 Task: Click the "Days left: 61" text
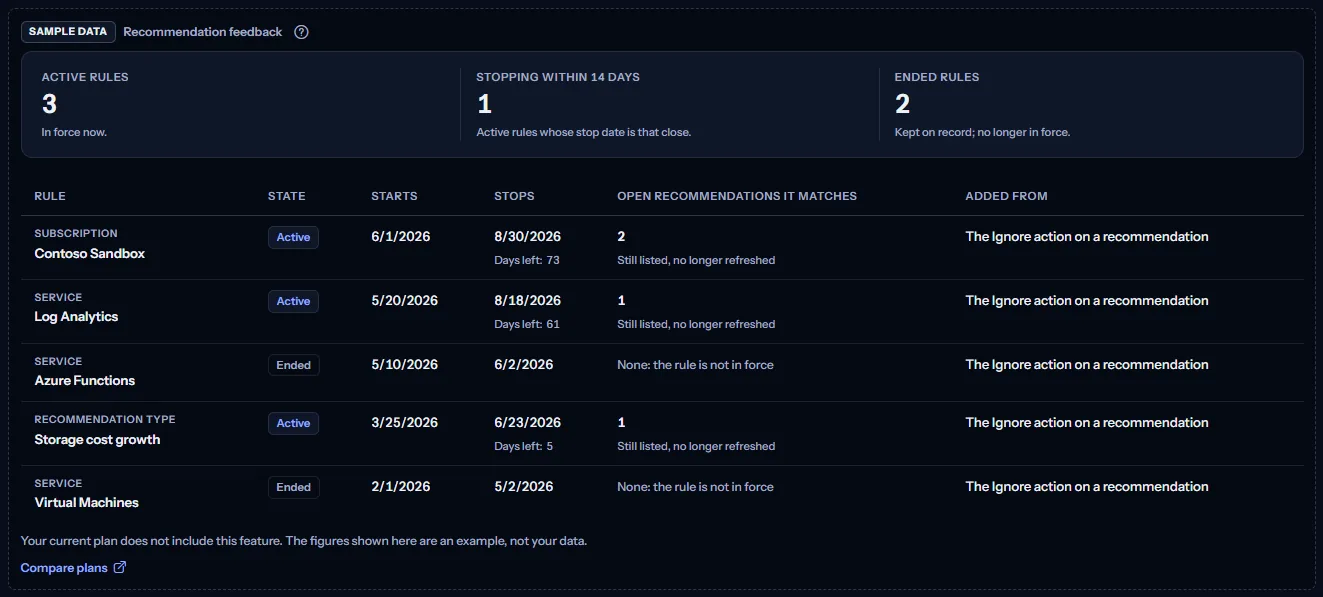point(527,325)
